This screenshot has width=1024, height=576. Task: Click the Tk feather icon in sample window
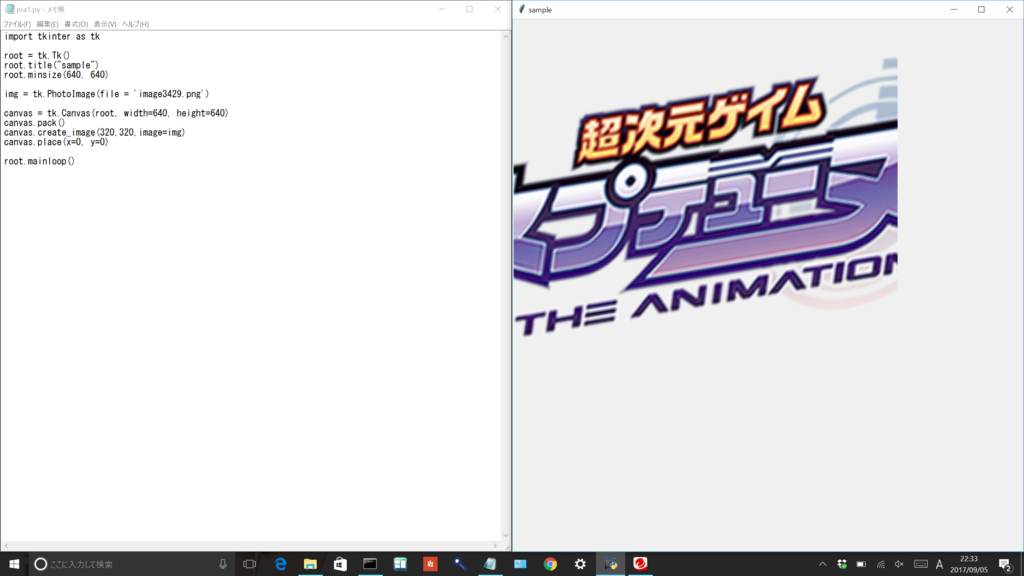click(521, 9)
